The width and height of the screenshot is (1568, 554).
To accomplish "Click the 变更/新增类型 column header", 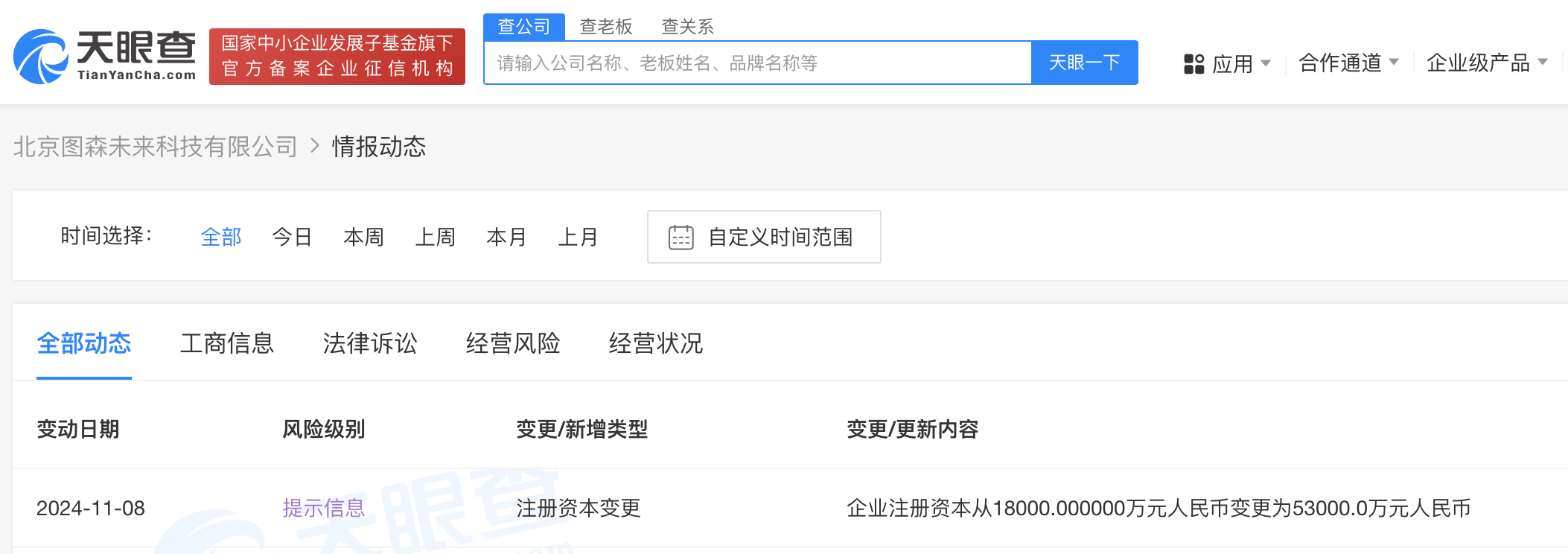I will pyautogui.click(x=582, y=430).
